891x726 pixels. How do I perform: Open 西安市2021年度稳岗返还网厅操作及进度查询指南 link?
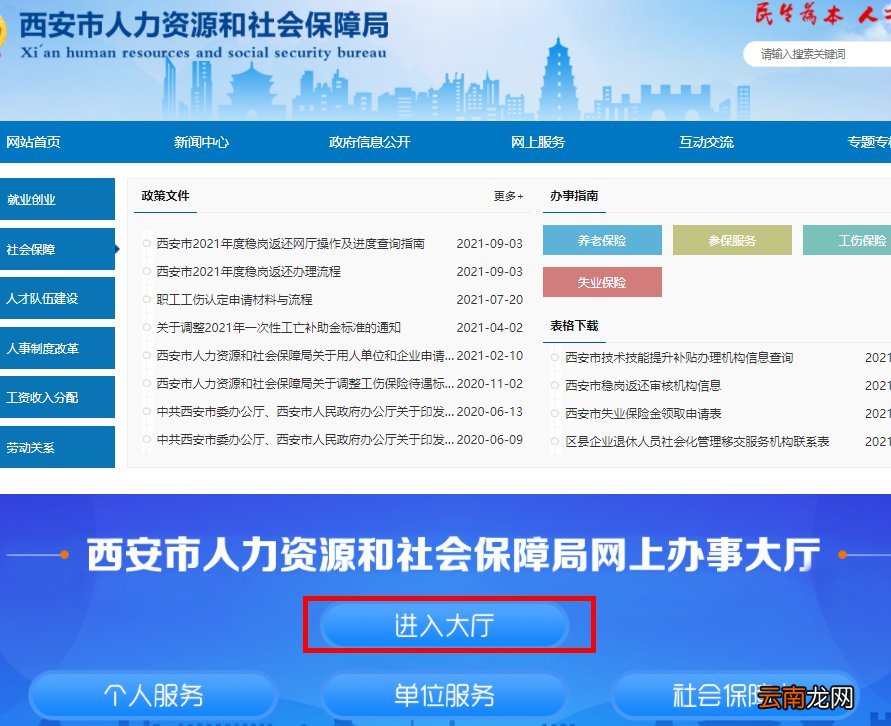tap(290, 244)
